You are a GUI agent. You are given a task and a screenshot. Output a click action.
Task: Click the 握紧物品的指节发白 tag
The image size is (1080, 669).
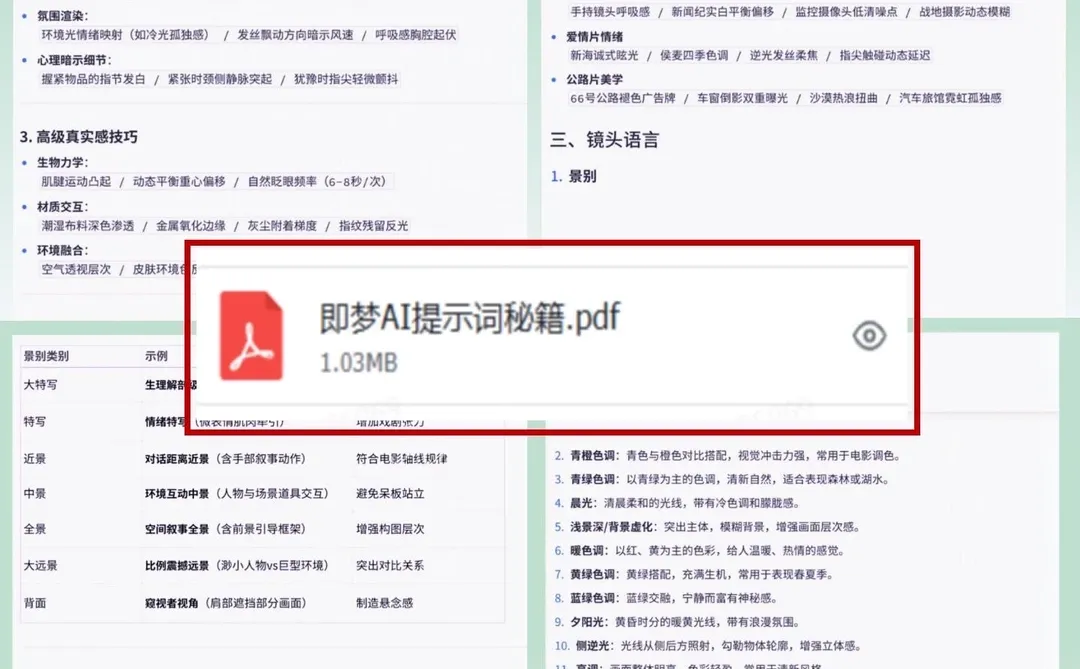click(x=97, y=78)
